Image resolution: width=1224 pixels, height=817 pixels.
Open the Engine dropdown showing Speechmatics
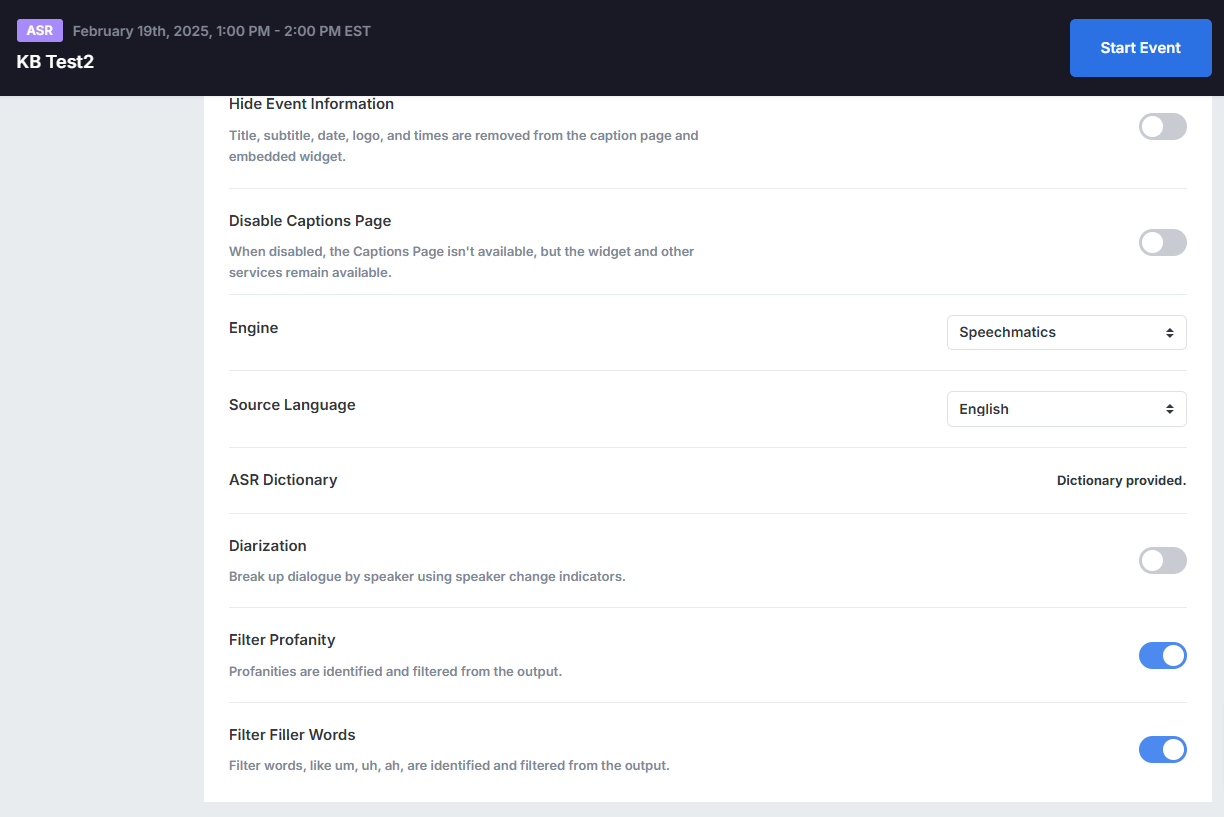pos(1066,332)
